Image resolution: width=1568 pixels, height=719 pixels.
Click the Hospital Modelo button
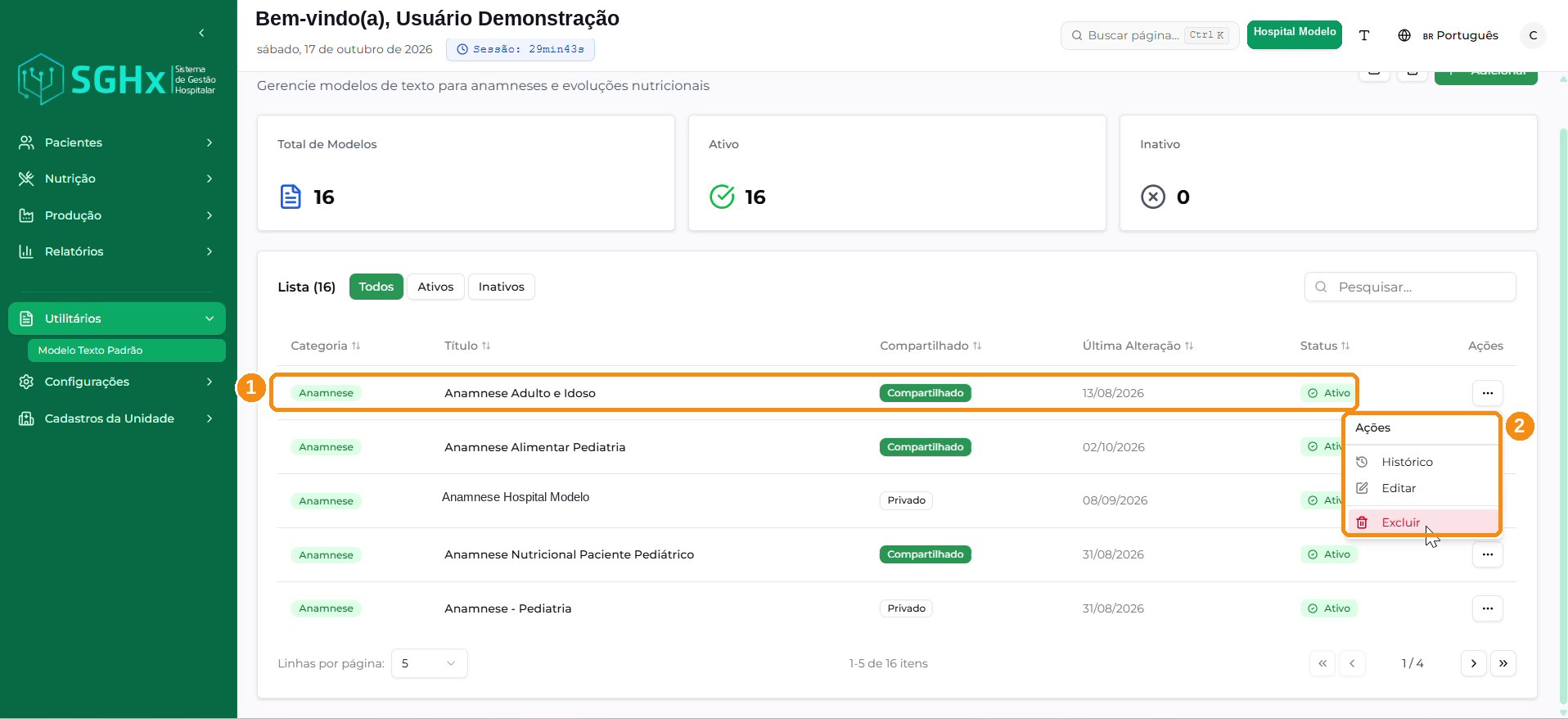click(1295, 34)
